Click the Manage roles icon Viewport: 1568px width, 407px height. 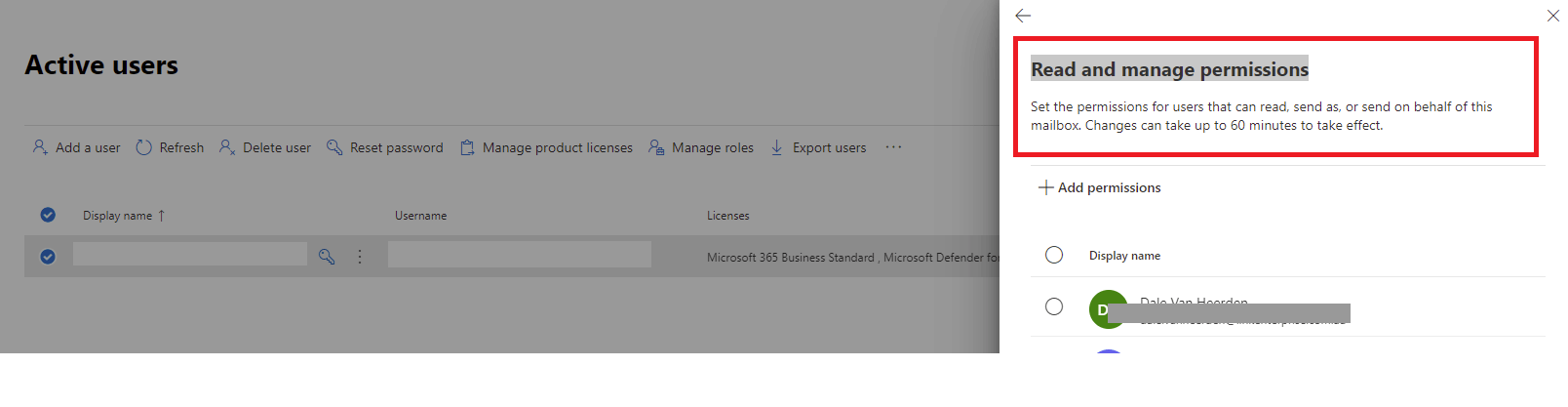point(656,147)
